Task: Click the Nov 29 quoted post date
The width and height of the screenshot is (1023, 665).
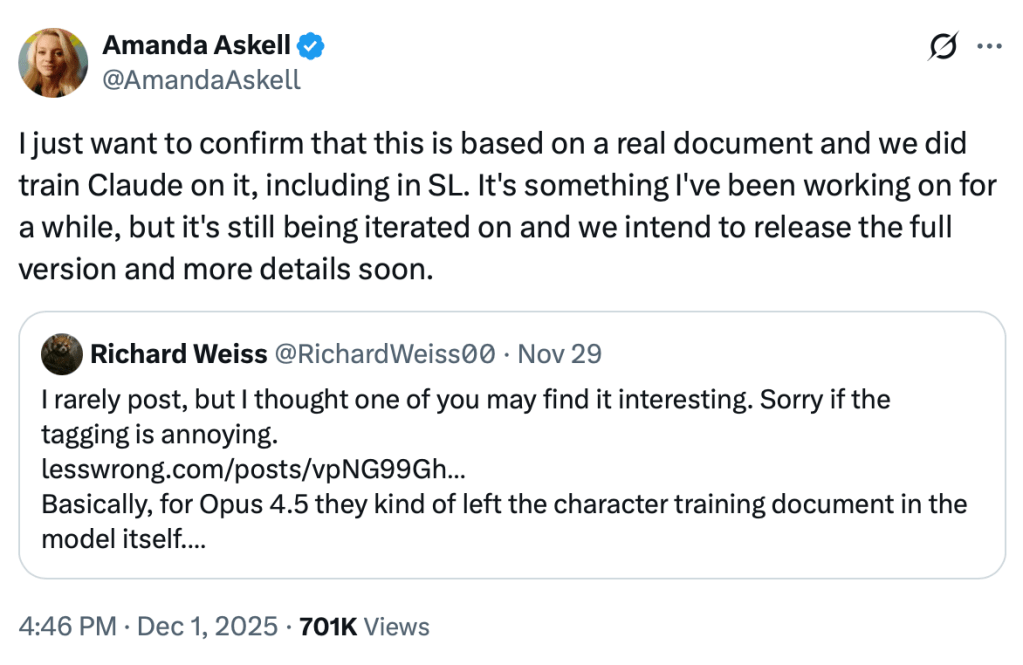Action: point(561,353)
